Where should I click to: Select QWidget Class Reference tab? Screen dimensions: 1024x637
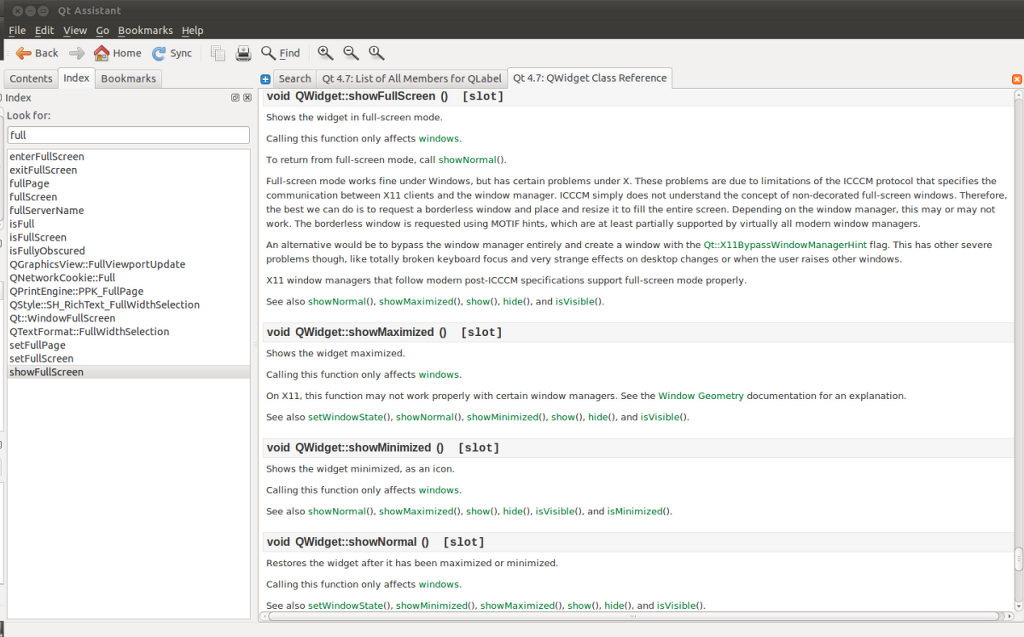coord(590,78)
